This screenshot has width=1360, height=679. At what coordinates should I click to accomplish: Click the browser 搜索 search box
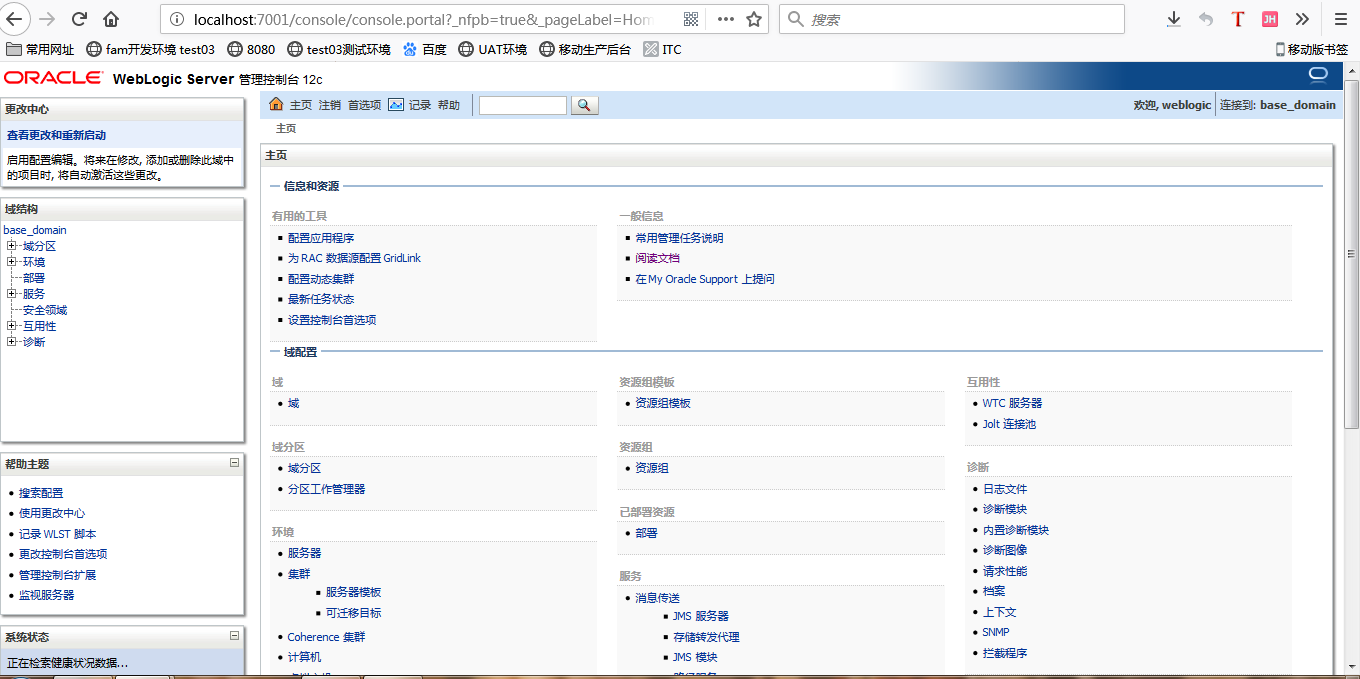coord(952,19)
